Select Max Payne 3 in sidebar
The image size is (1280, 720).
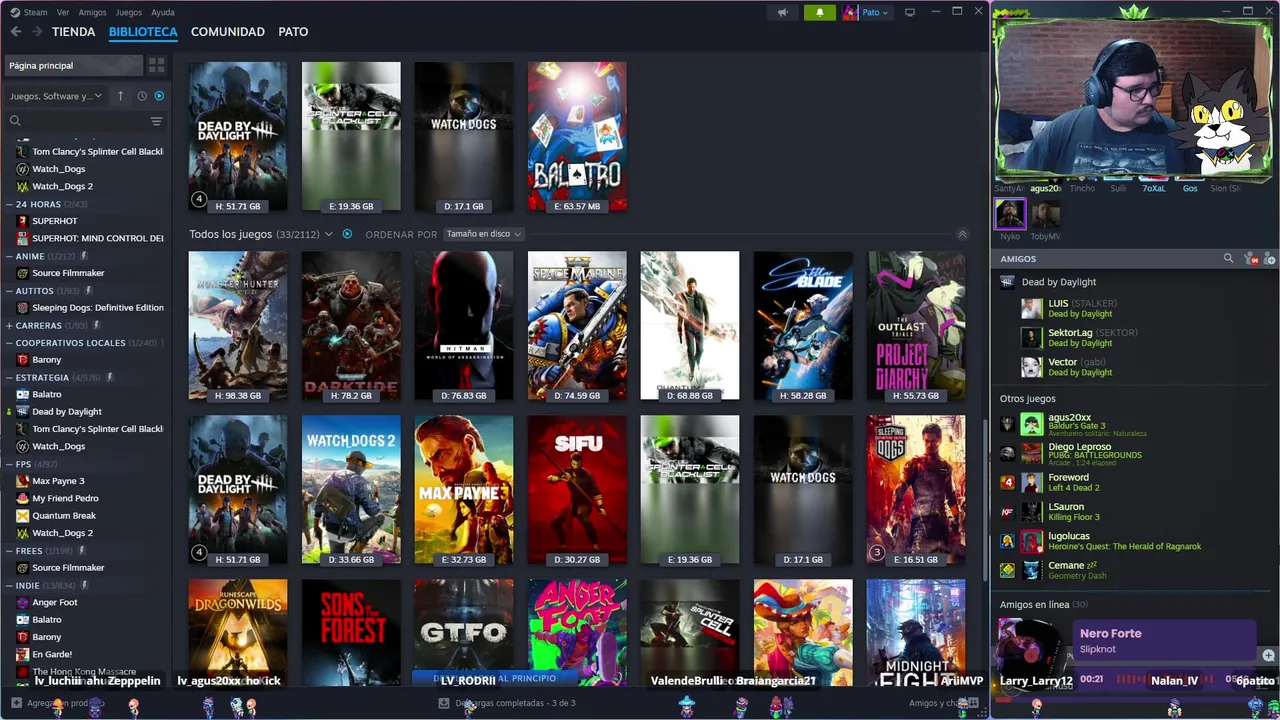click(58, 481)
